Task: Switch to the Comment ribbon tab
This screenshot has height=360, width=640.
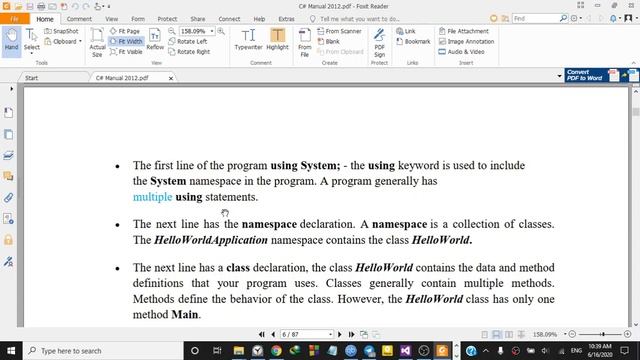Action: pos(79,19)
